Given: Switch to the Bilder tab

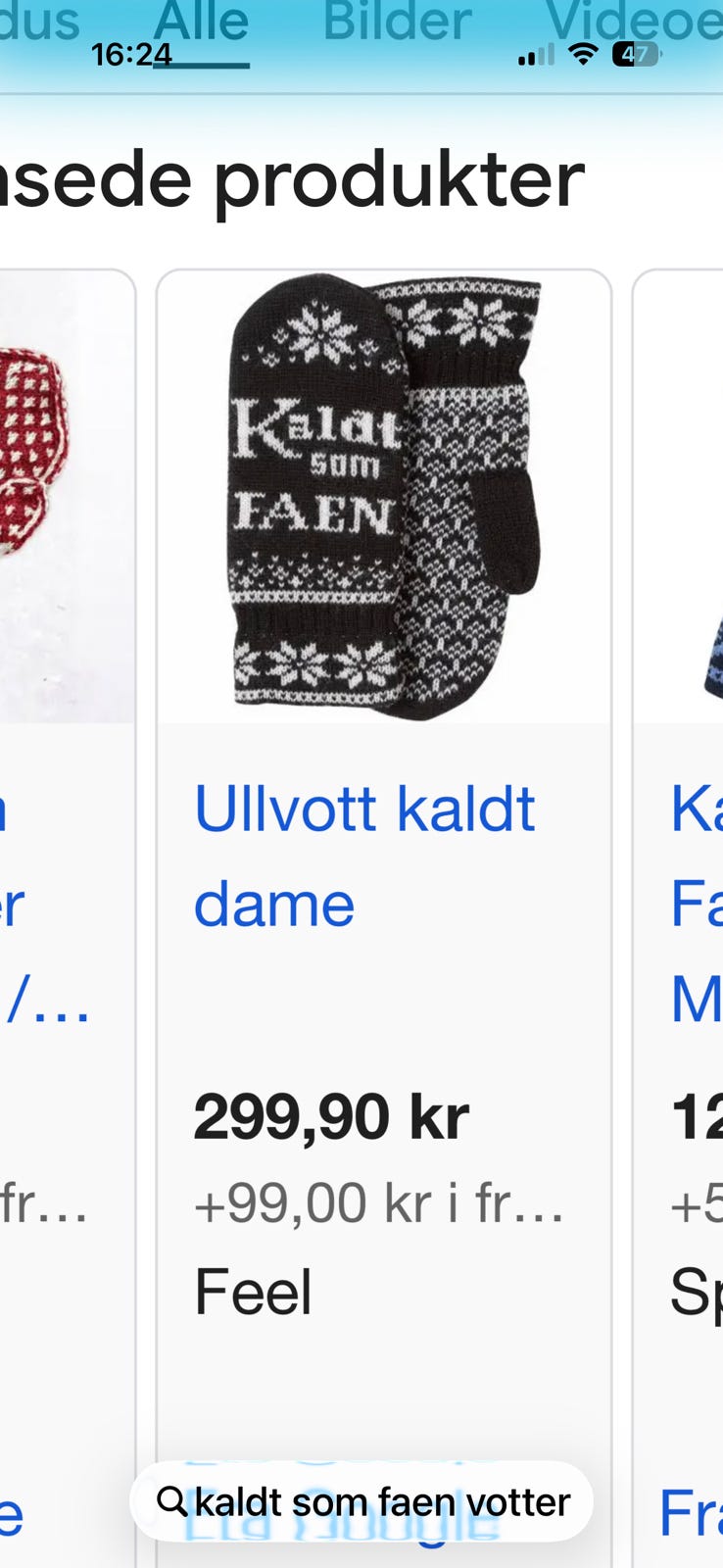Looking at the screenshot, I should point(398,22).
